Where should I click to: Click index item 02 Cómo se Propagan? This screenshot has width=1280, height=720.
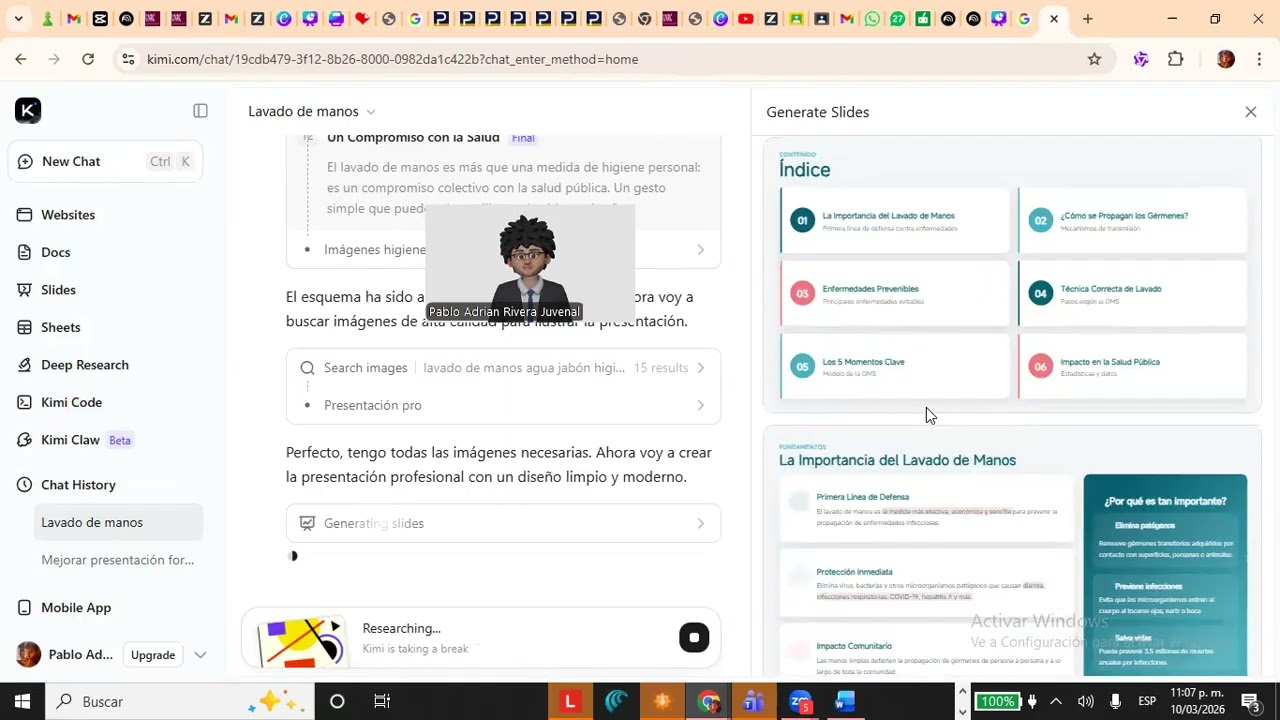[x=1133, y=221]
